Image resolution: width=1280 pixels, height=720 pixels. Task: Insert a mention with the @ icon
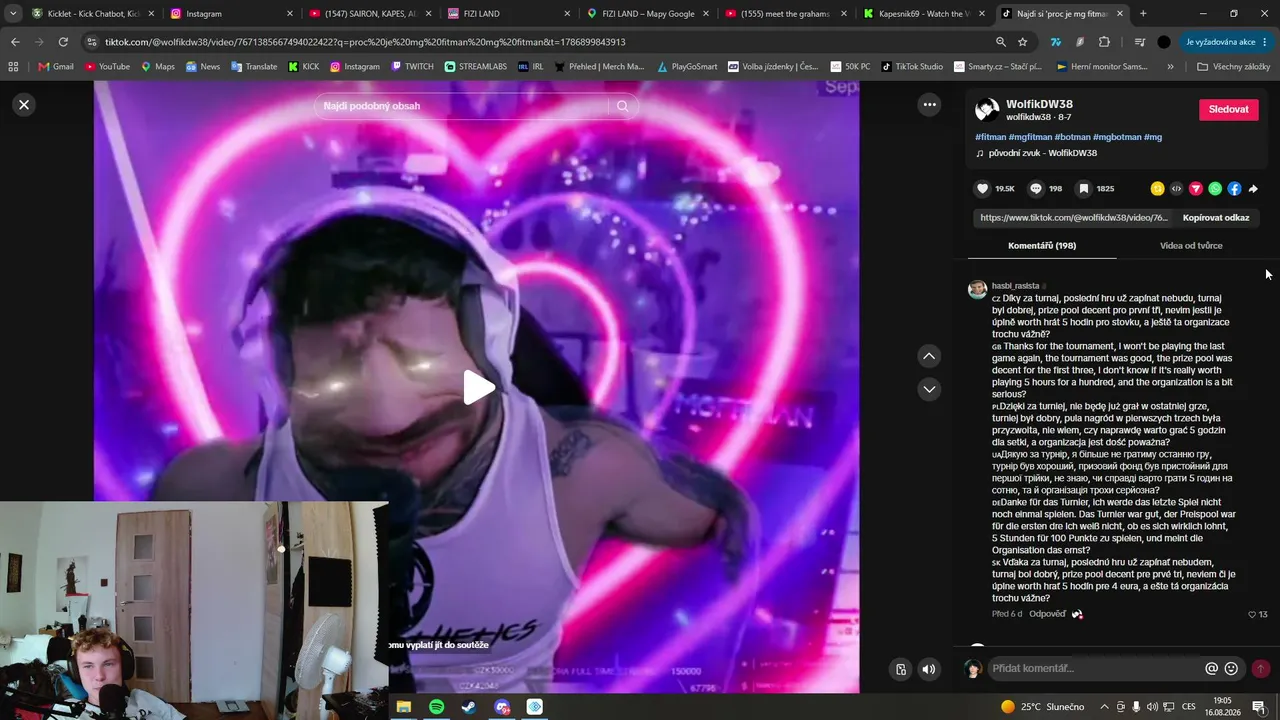tap(1211, 668)
